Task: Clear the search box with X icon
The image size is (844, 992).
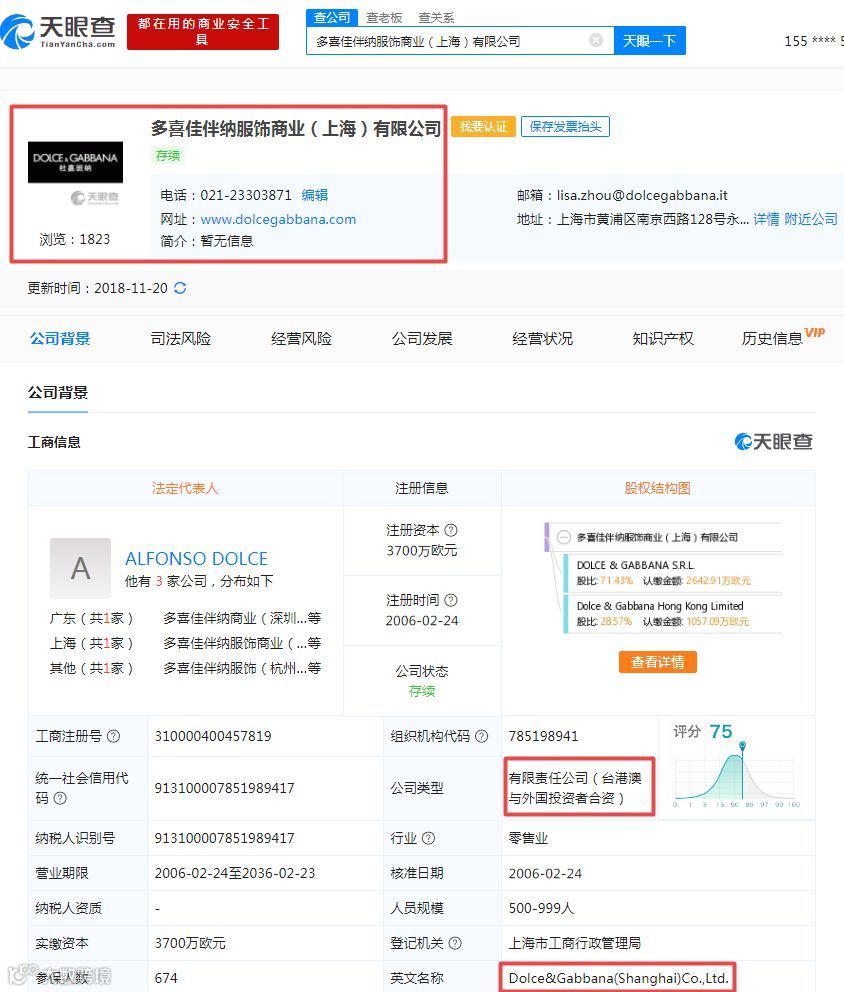Action: (595, 40)
